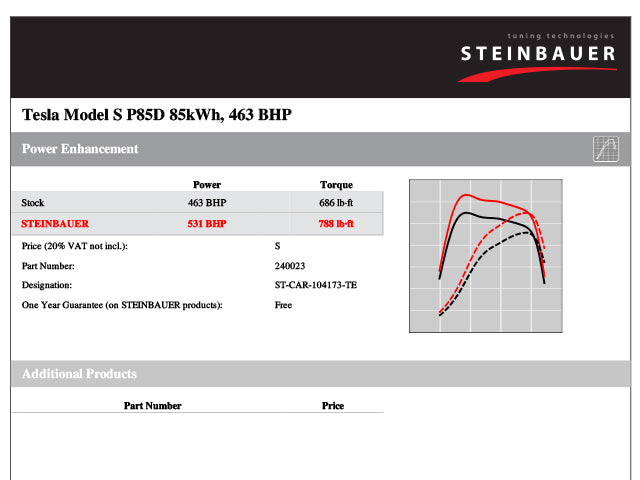Image resolution: width=640 pixels, height=480 pixels.
Task: Click Price header under Additional Products
Action: tap(333, 406)
